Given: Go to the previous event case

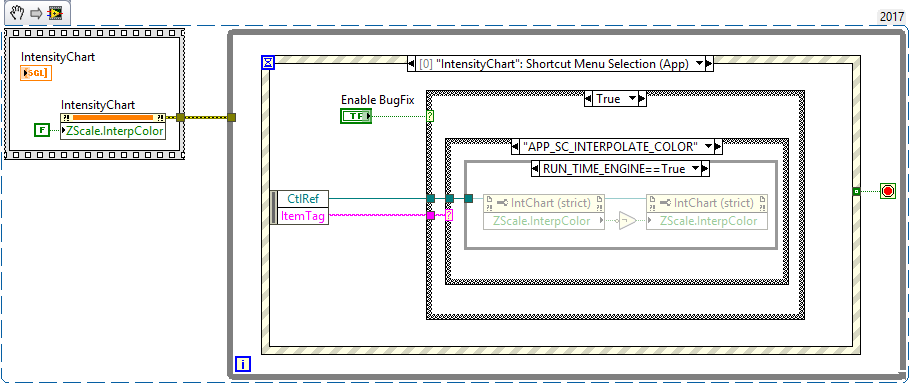Looking at the screenshot, I should click(411, 64).
